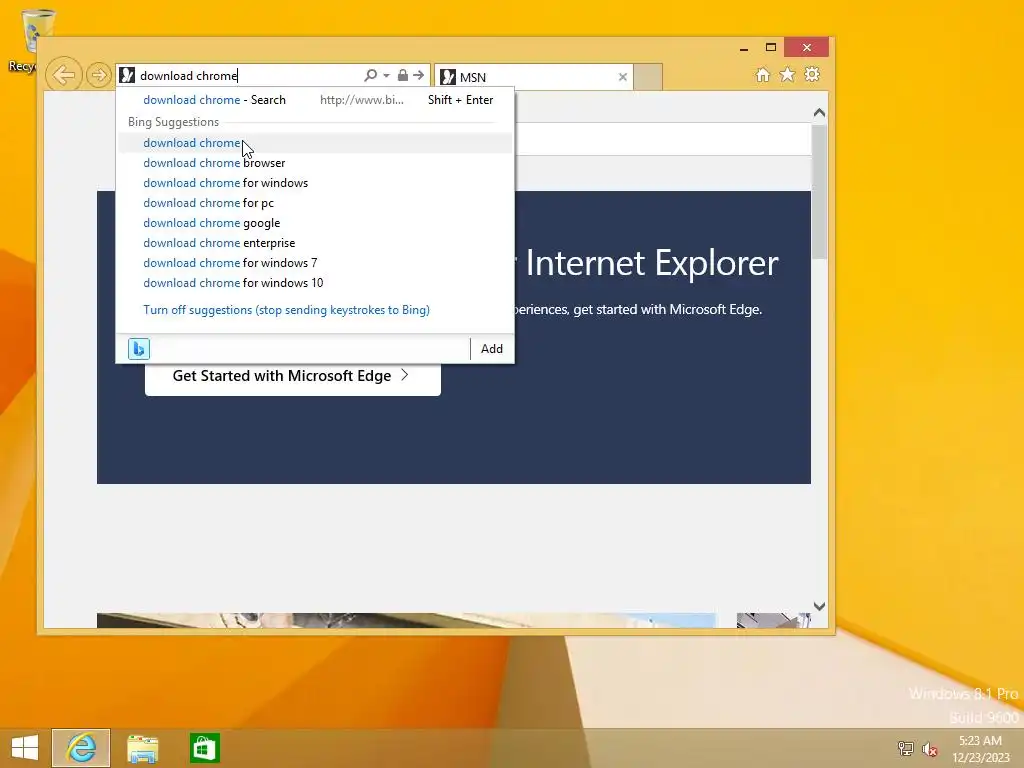Maximize the Internet Explorer window

point(771,48)
